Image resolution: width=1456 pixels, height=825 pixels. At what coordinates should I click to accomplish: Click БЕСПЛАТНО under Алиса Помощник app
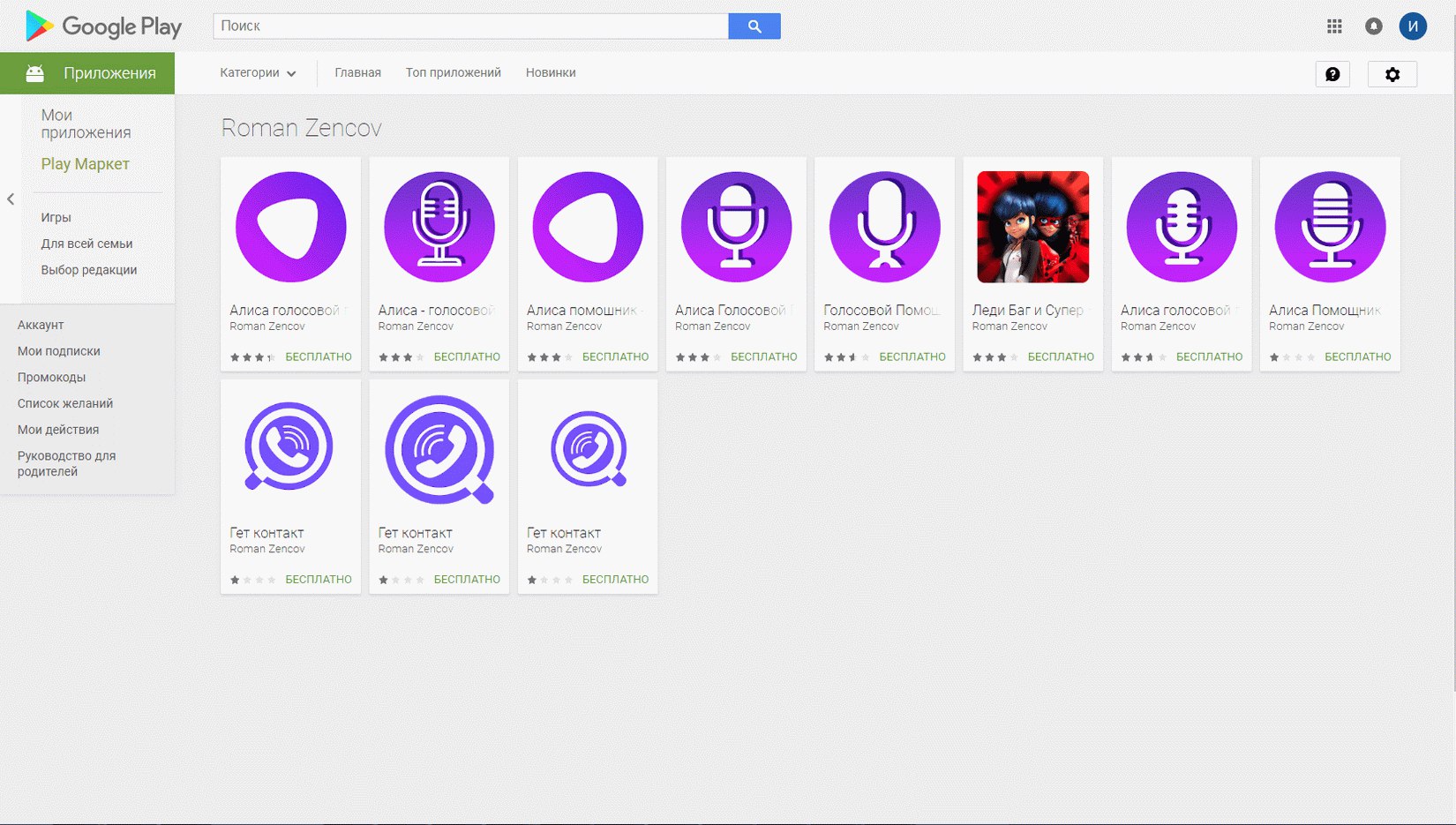pyautogui.click(x=1357, y=357)
